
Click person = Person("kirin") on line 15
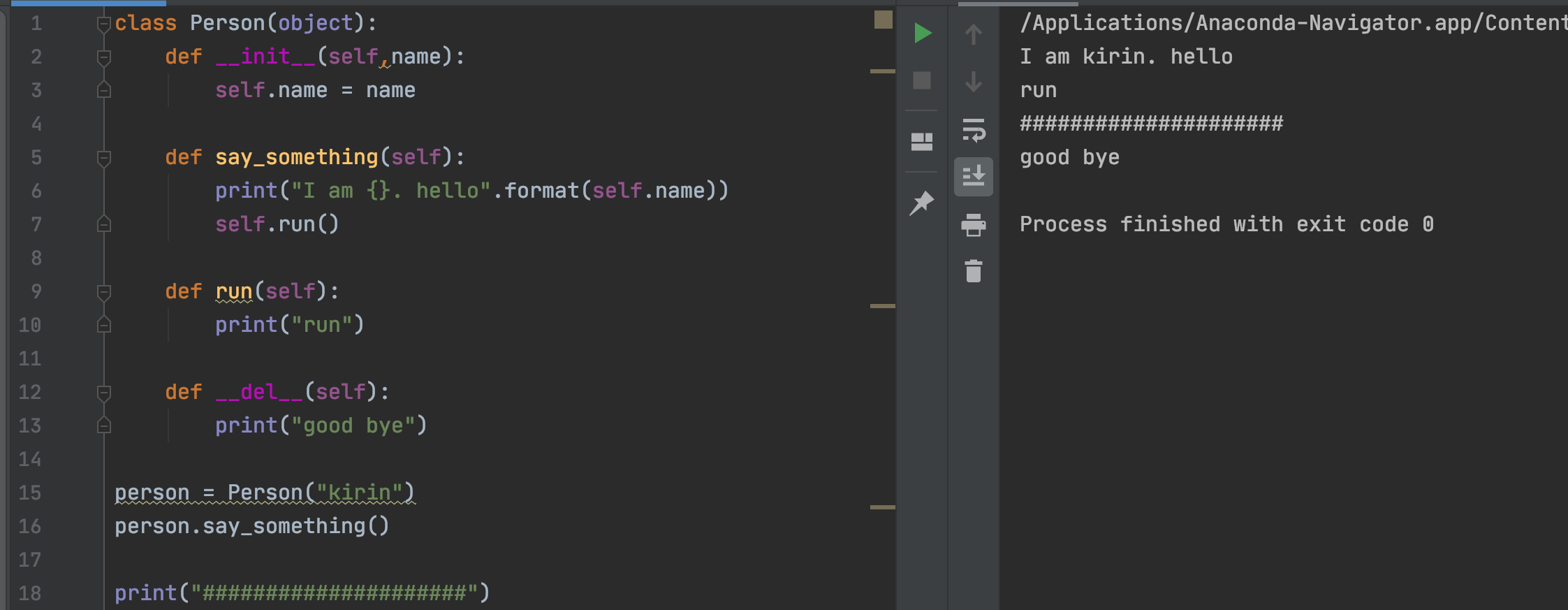(265, 493)
